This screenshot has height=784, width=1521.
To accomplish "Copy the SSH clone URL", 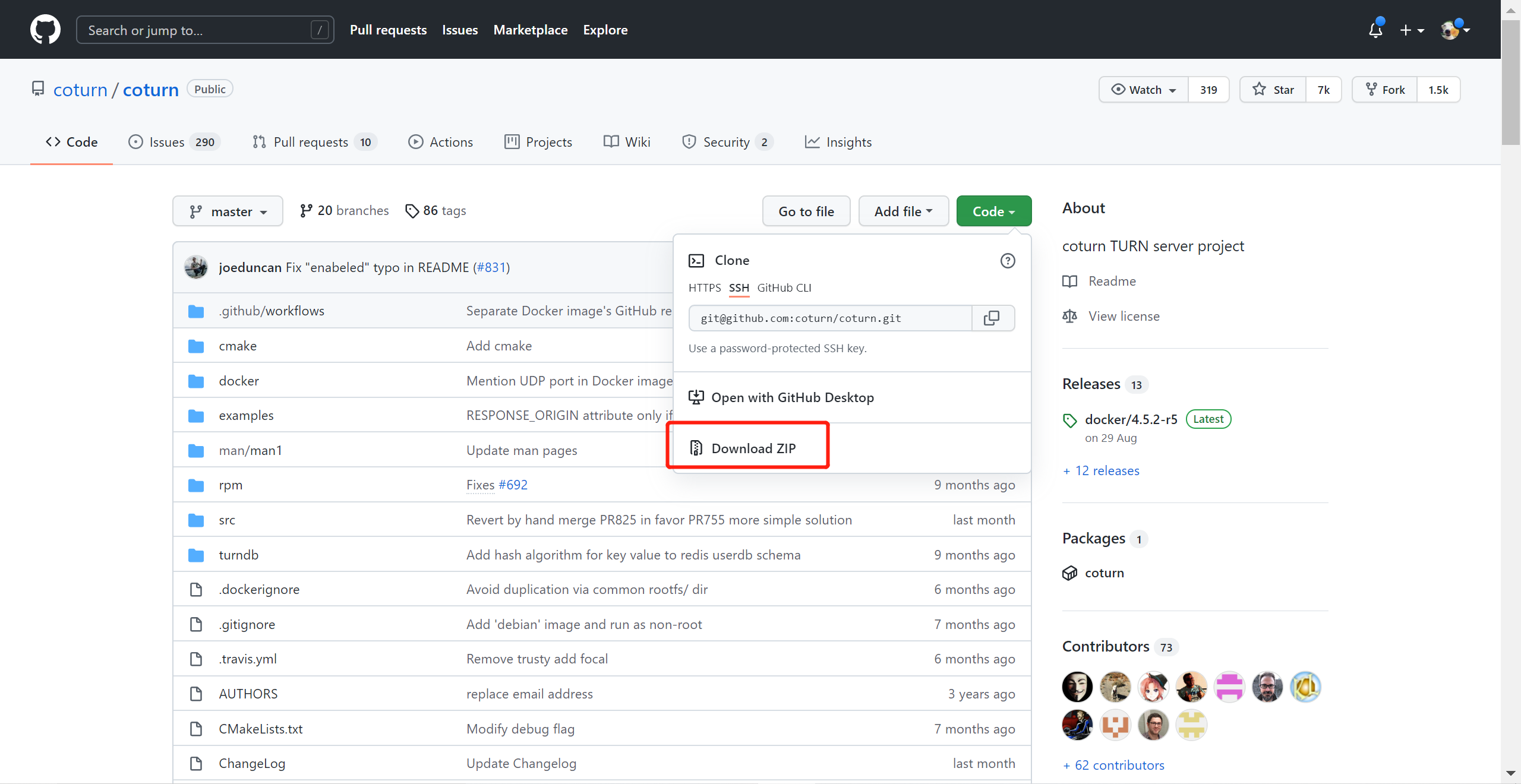I will click(992, 318).
